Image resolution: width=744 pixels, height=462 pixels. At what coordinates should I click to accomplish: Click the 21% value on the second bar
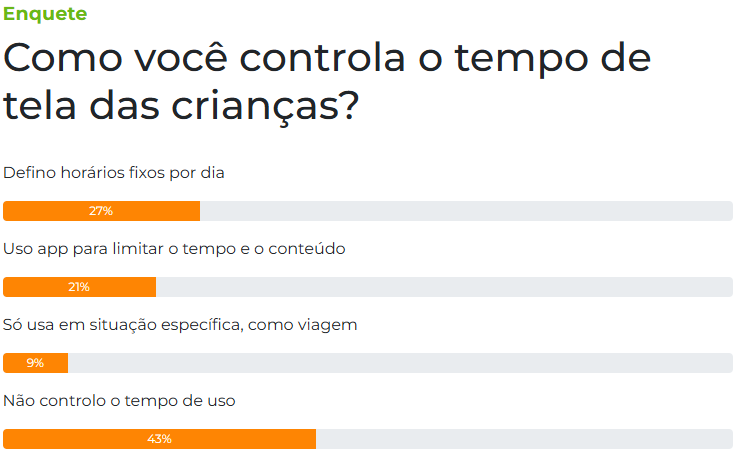pyautogui.click(x=79, y=287)
